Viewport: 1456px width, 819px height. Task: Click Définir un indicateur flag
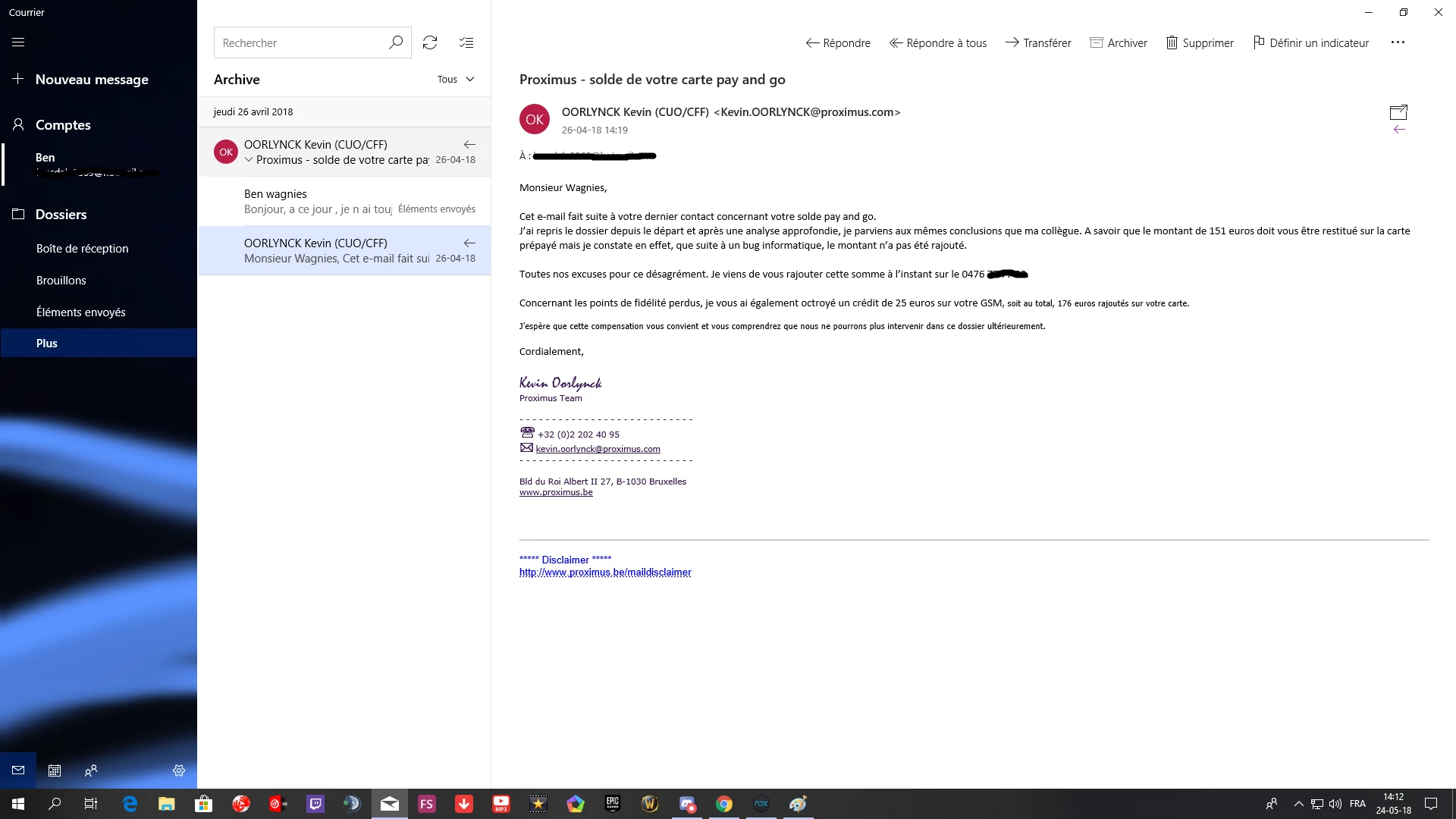1311,42
